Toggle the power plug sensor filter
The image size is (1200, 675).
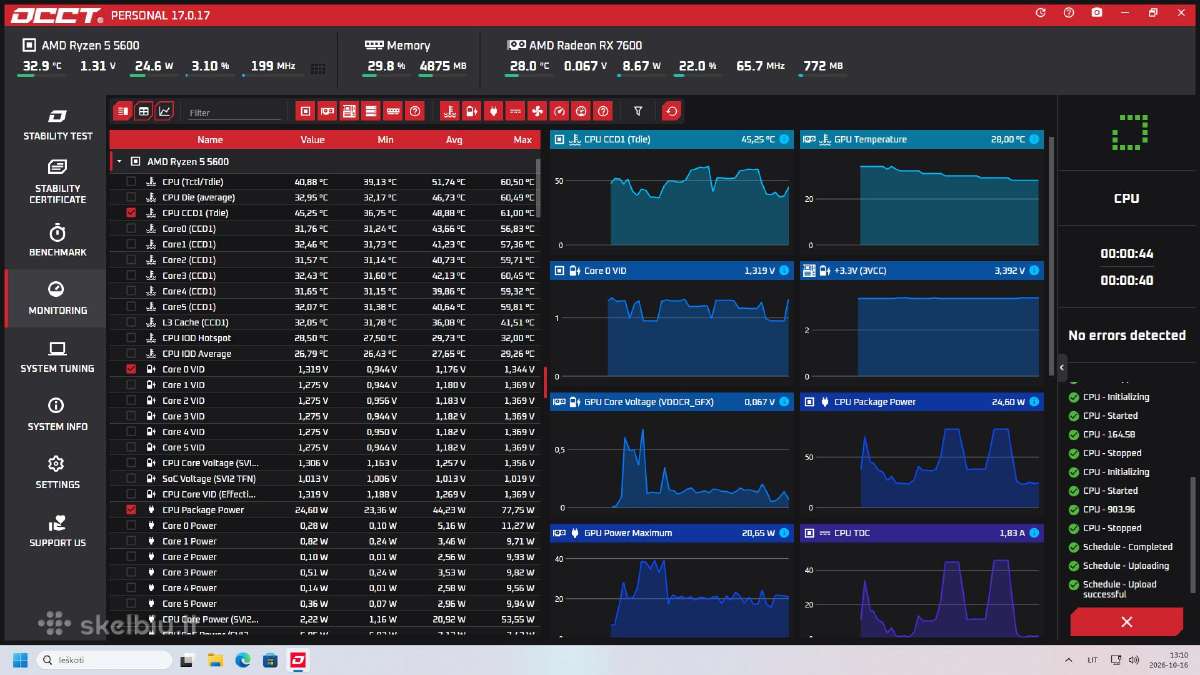(493, 111)
